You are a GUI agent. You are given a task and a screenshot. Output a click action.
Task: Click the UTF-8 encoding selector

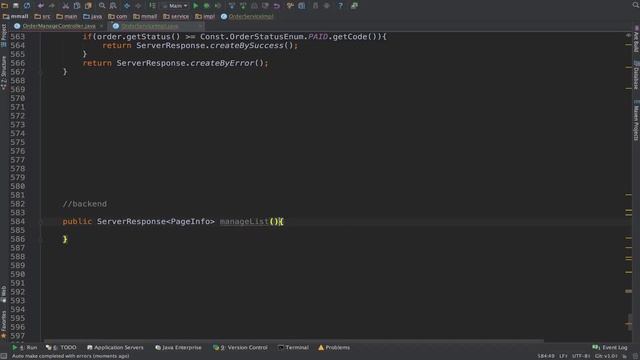pos(581,356)
